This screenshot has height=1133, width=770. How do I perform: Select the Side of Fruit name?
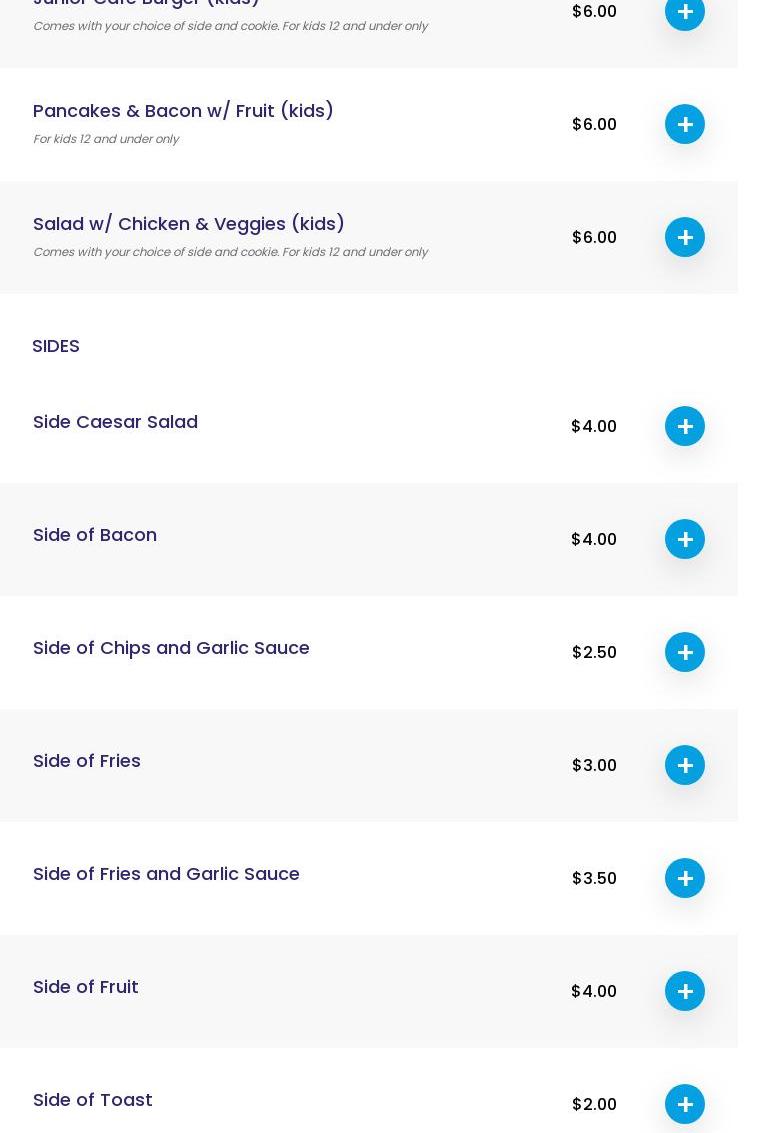(86, 987)
